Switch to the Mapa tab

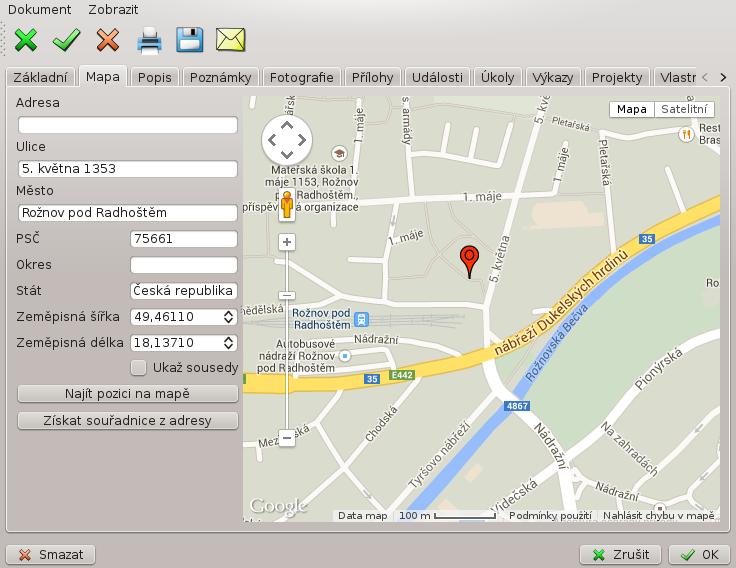[103, 77]
